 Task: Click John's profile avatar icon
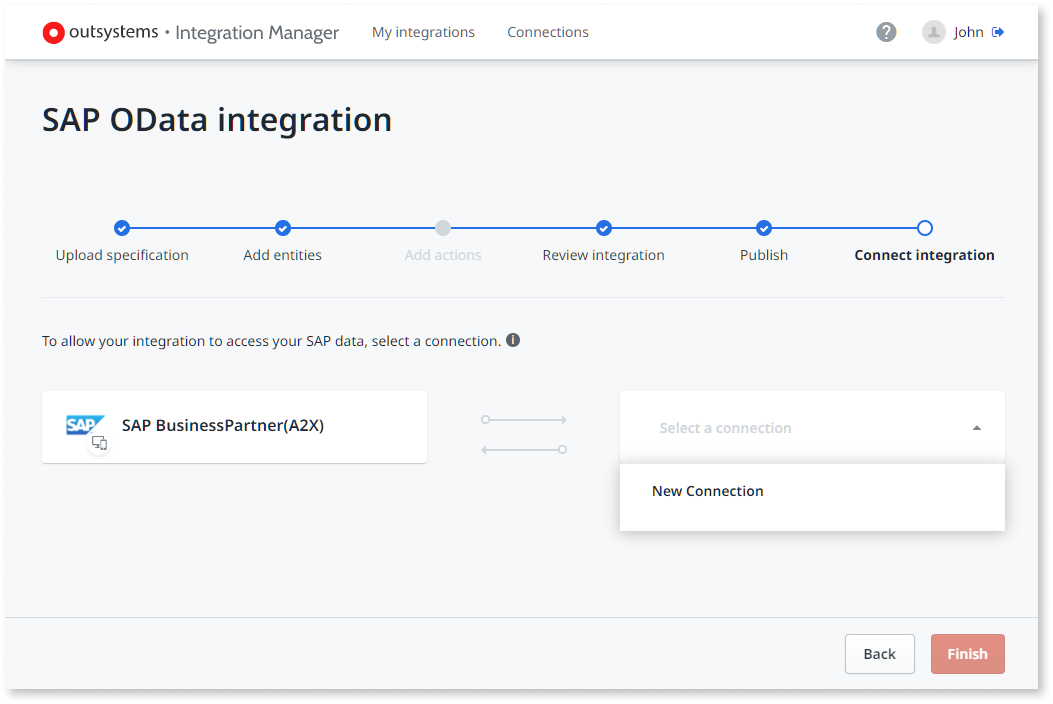tap(933, 32)
